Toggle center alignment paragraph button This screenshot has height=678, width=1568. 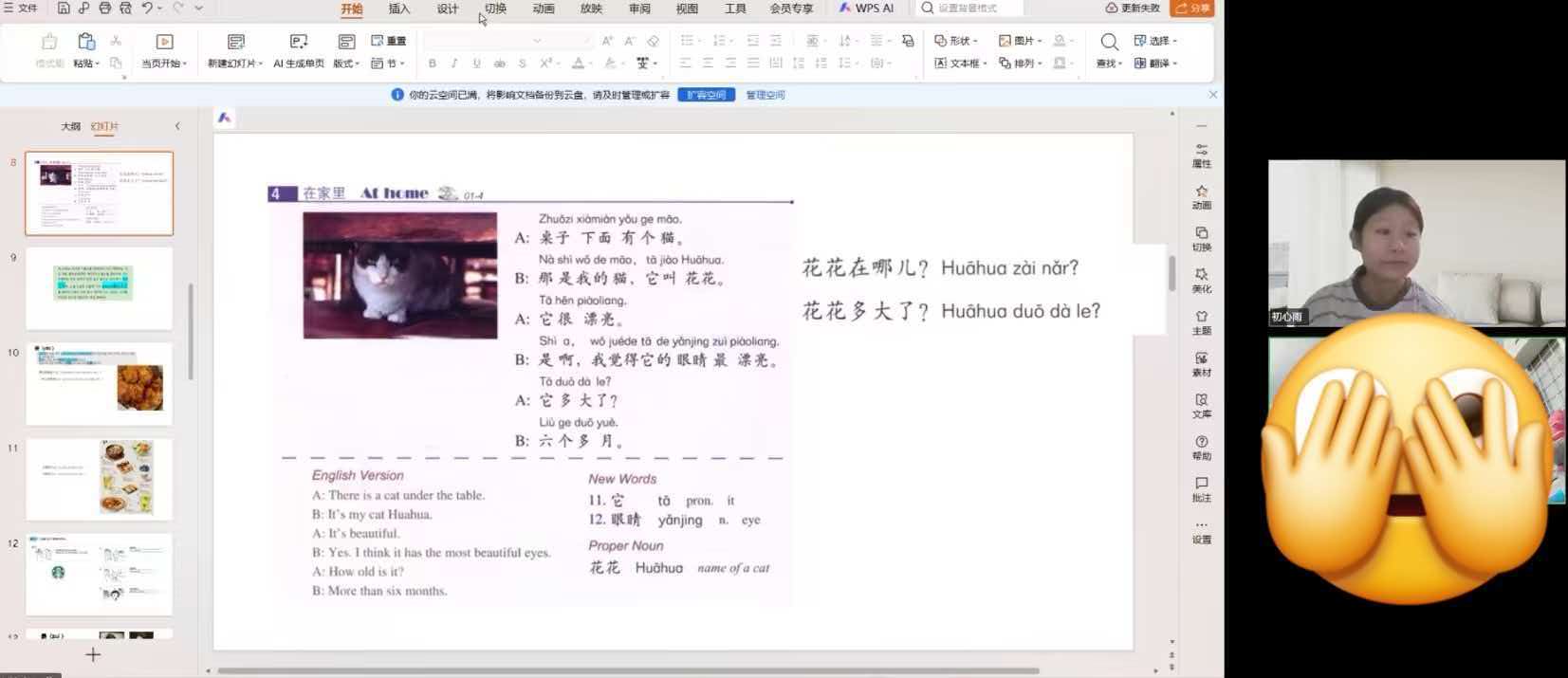708,64
